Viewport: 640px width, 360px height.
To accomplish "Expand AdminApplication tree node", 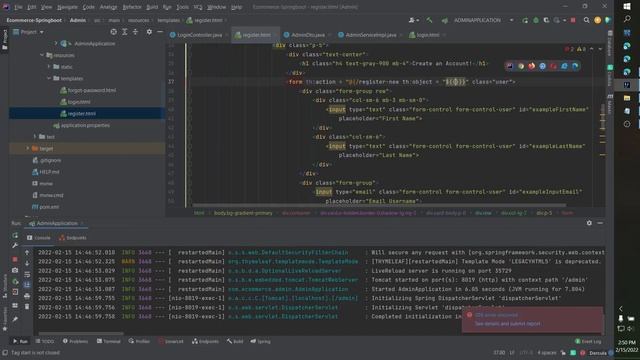I will click(x=56, y=43).
